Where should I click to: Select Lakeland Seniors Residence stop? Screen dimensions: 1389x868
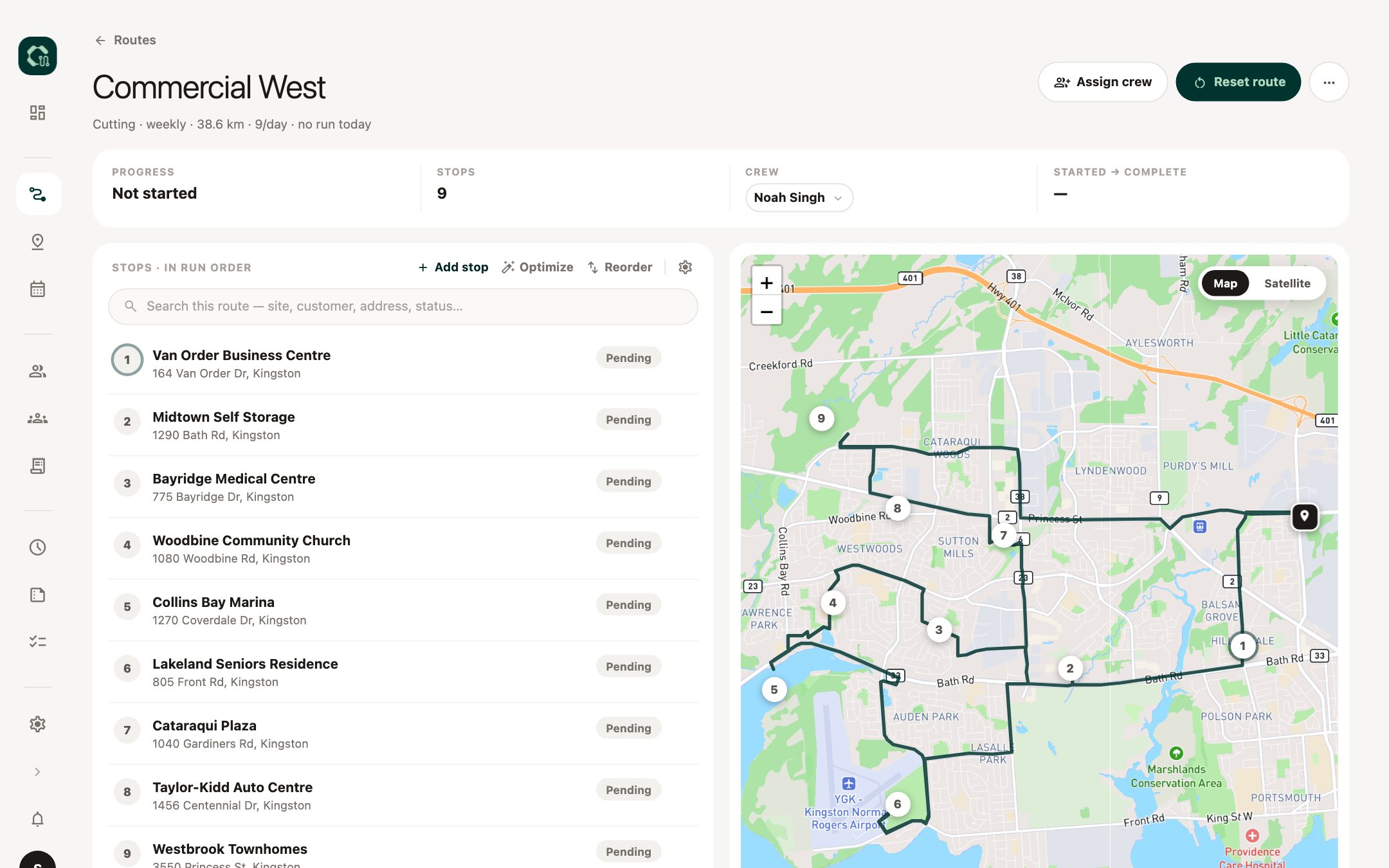403,673
